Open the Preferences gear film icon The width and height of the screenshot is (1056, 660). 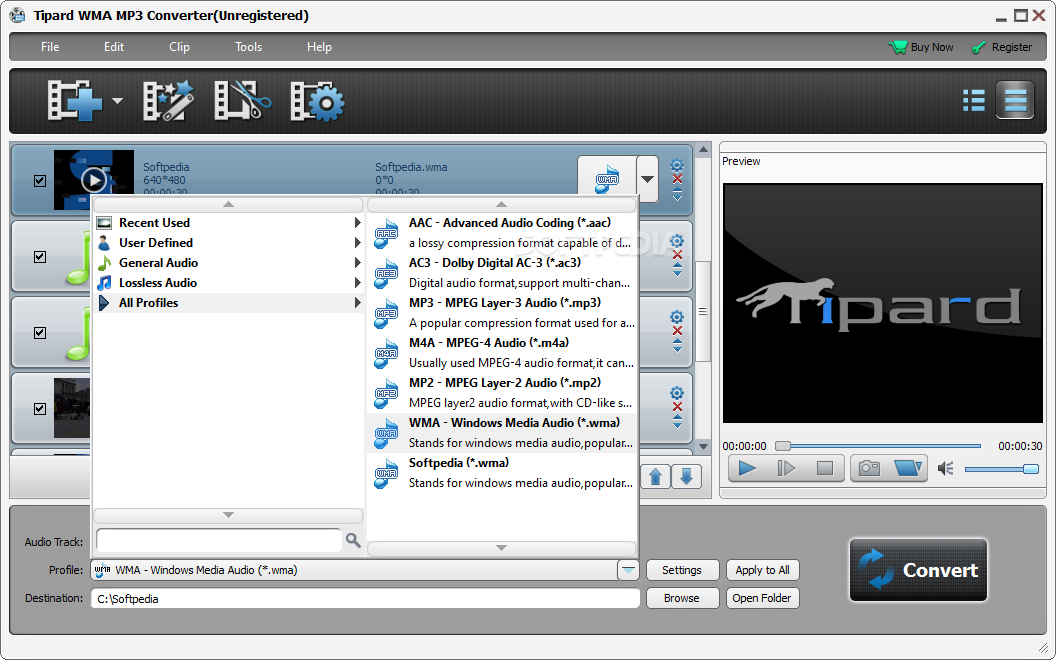317,101
